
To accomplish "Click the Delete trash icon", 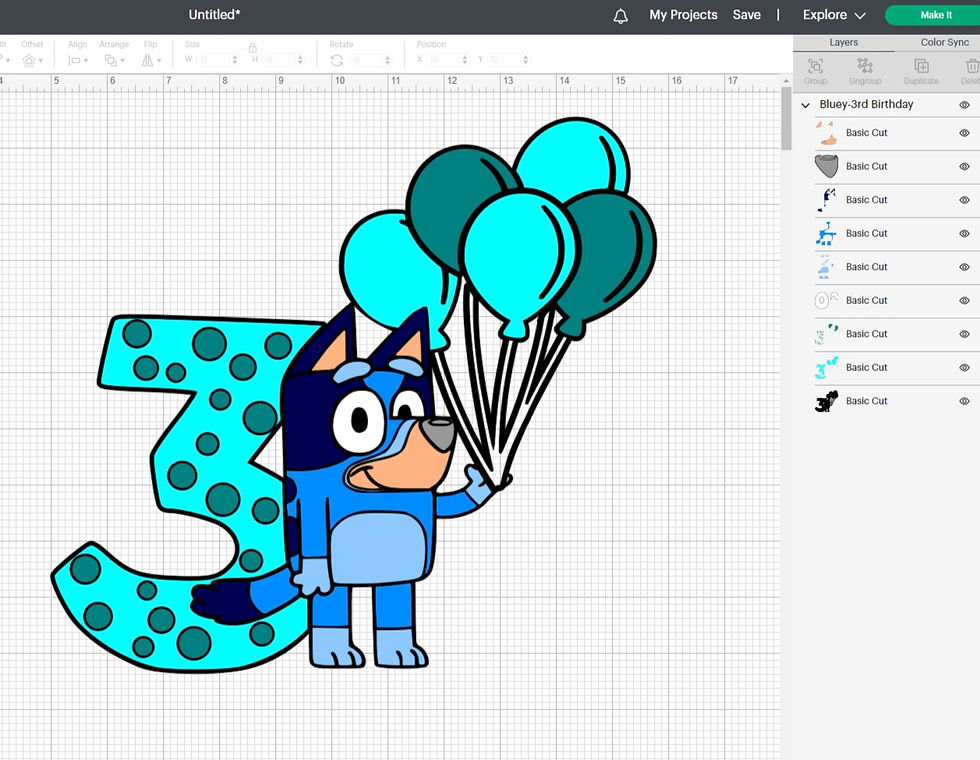I will tap(972, 66).
